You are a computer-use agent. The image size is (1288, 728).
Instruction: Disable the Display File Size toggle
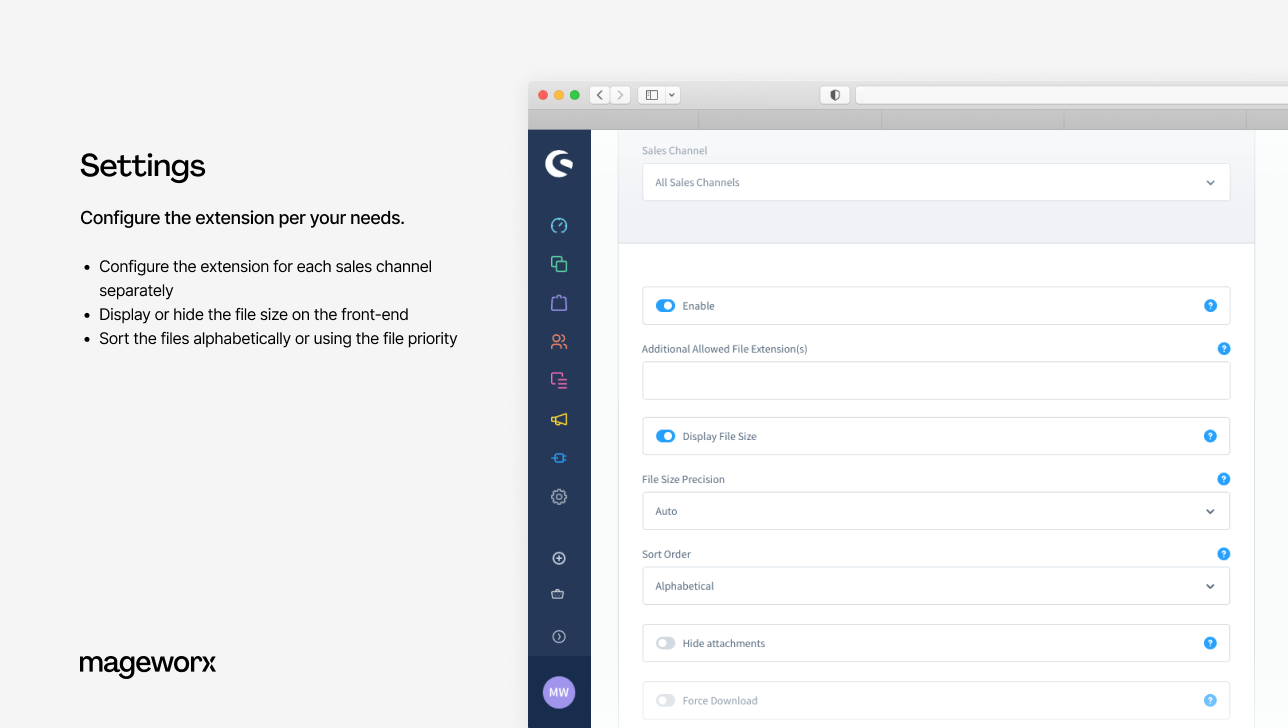point(665,436)
